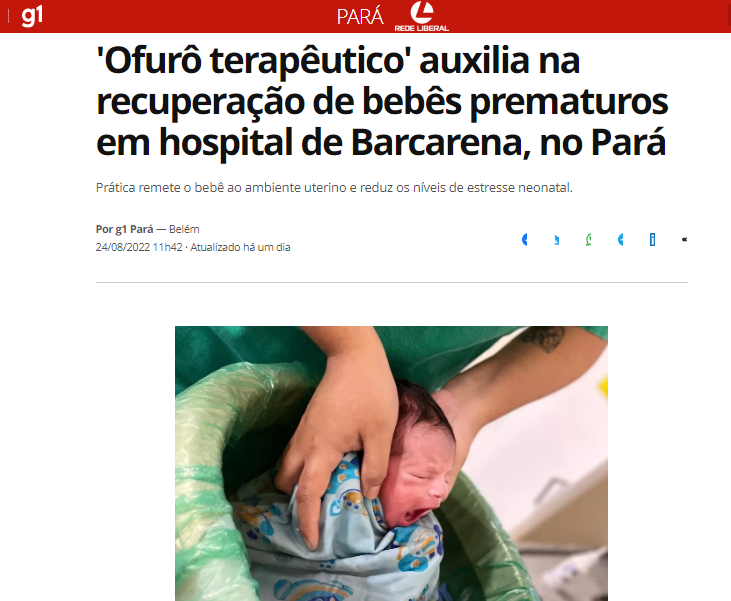Screen dimensions: 731x601
Task: Share article on Facebook
Action: (524, 240)
